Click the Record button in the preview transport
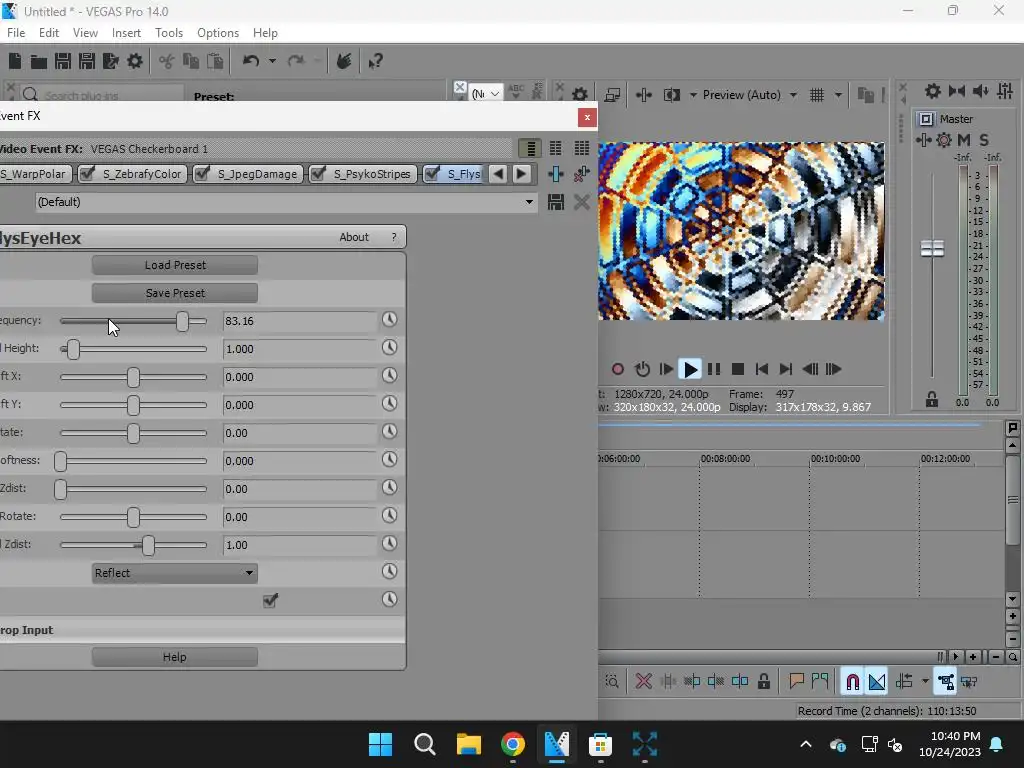1024x768 pixels. (x=617, y=369)
